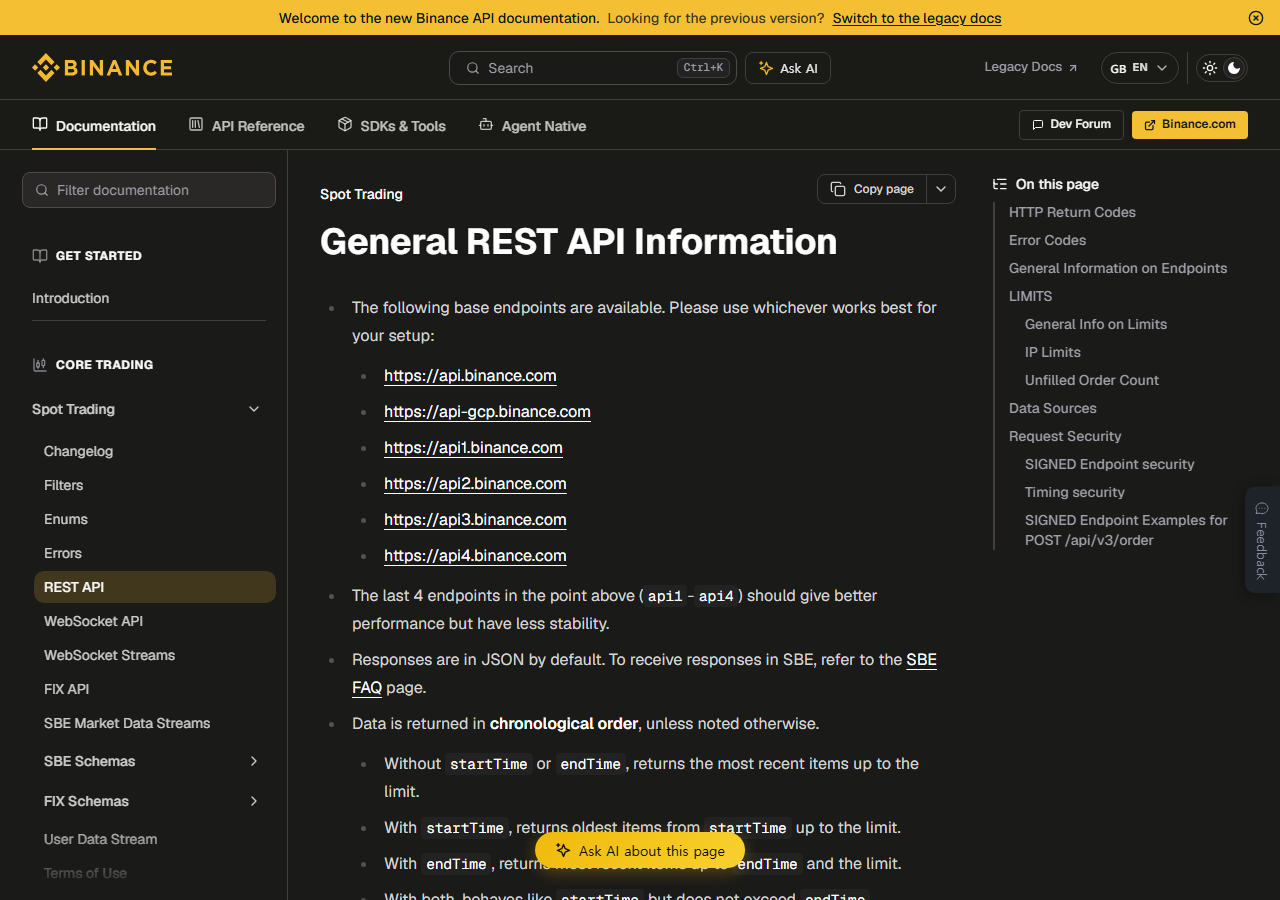Jump to IP Limits section

pyautogui.click(x=1053, y=352)
